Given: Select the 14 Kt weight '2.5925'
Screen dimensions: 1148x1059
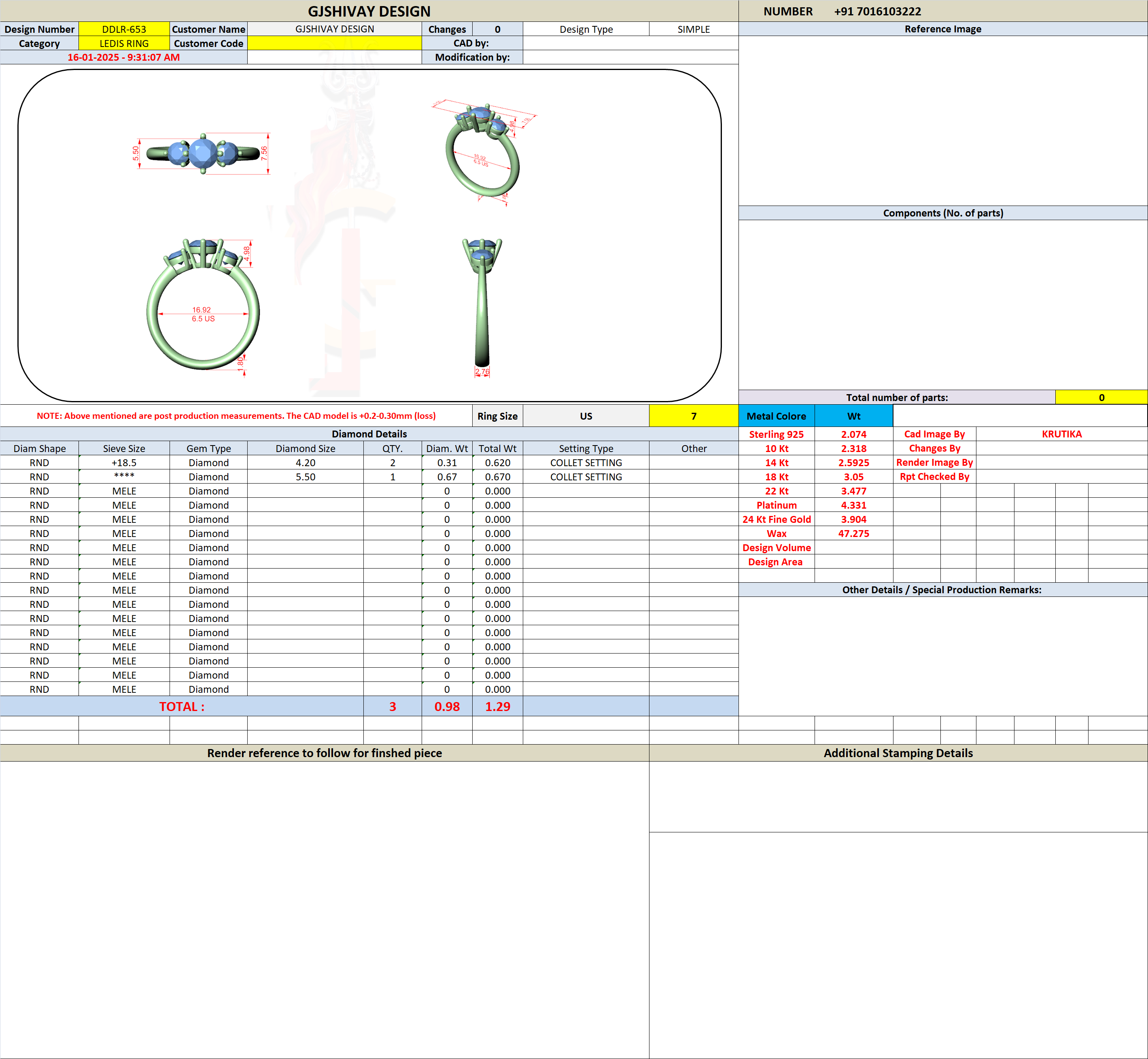Looking at the screenshot, I should click(853, 463).
